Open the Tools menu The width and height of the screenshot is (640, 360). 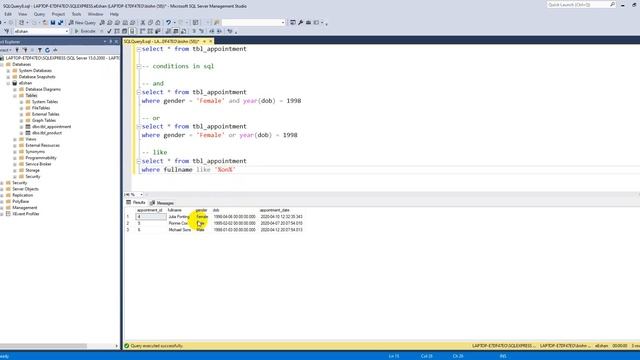76,14
